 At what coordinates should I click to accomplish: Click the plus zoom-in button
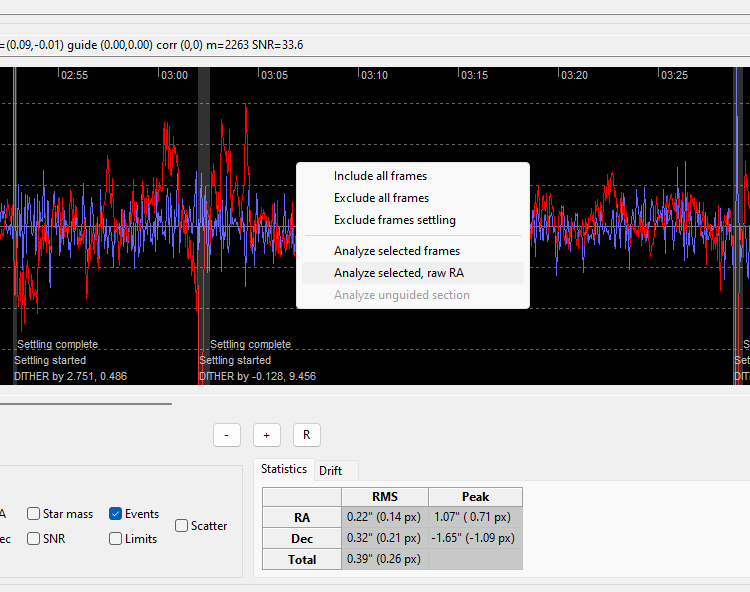267,435
